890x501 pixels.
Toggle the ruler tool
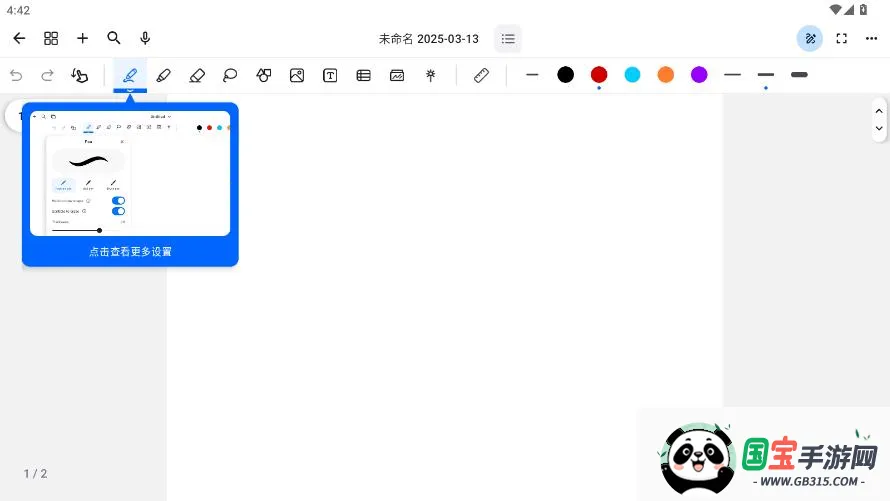click(x=481, y=75)
